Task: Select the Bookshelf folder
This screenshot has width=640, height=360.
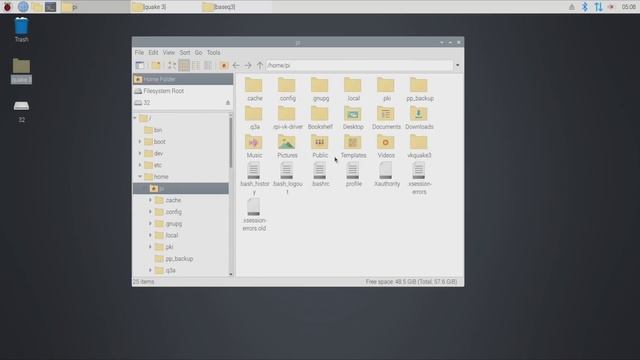Action: pos(320,118)
